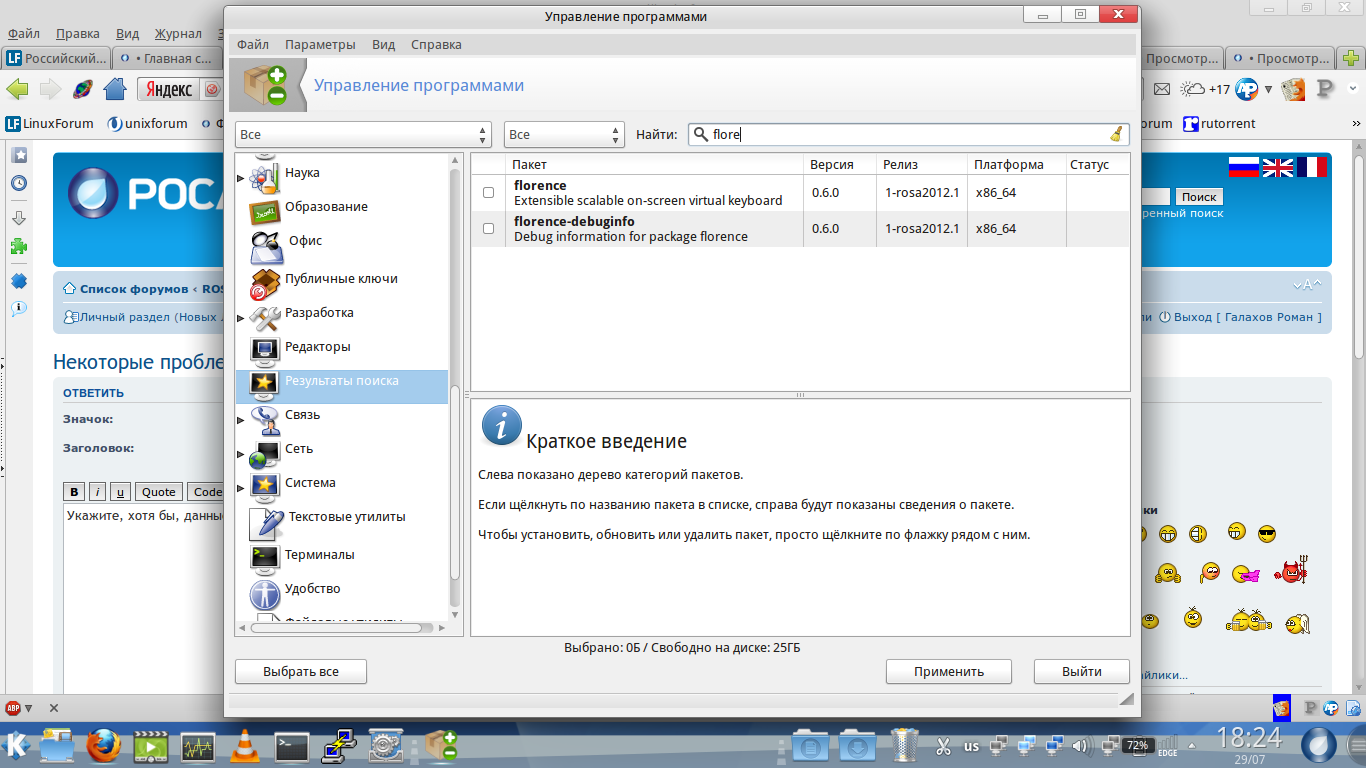Open the Справка menu

coord(436,45)
